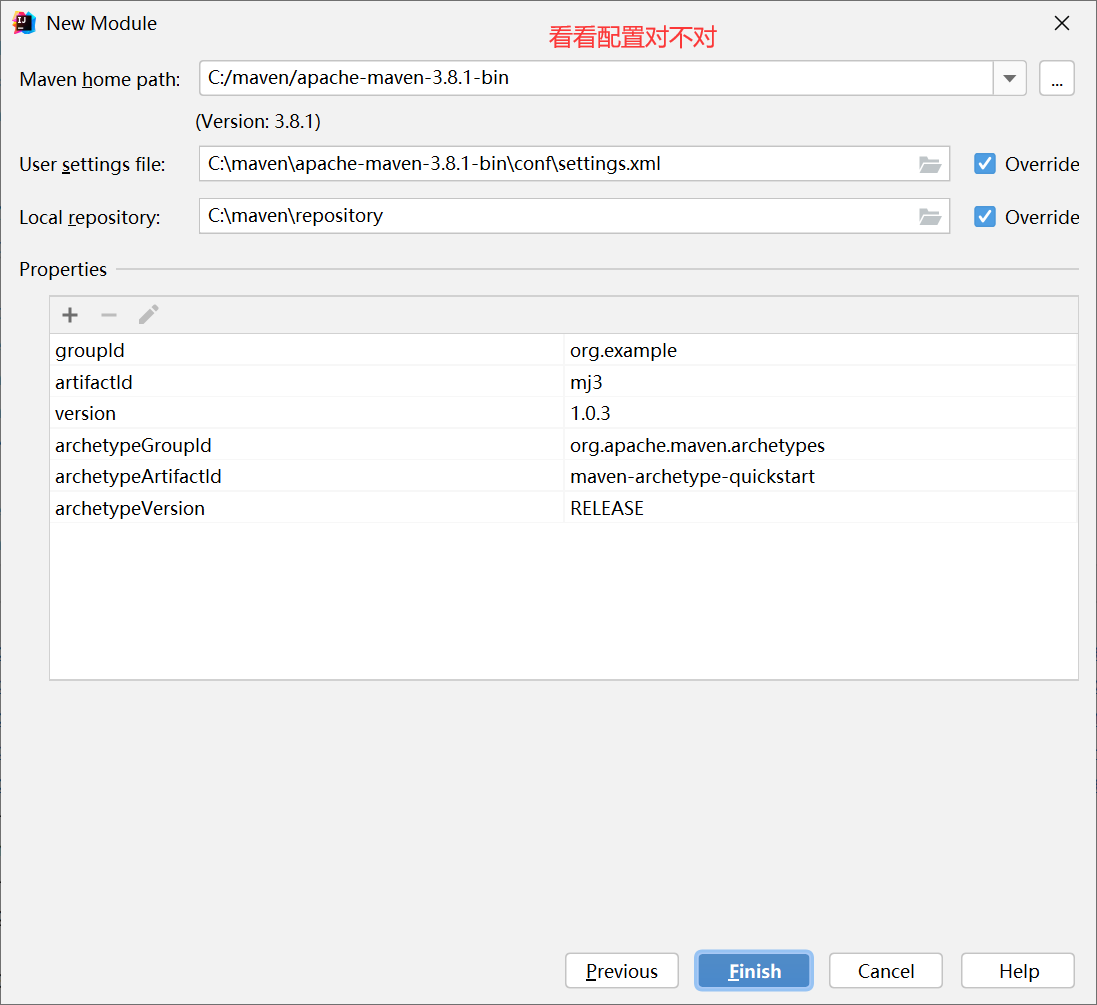Expand the Maven home path dropdown
This screenshot has width=1097, height=1005.
coord(1010,78)
